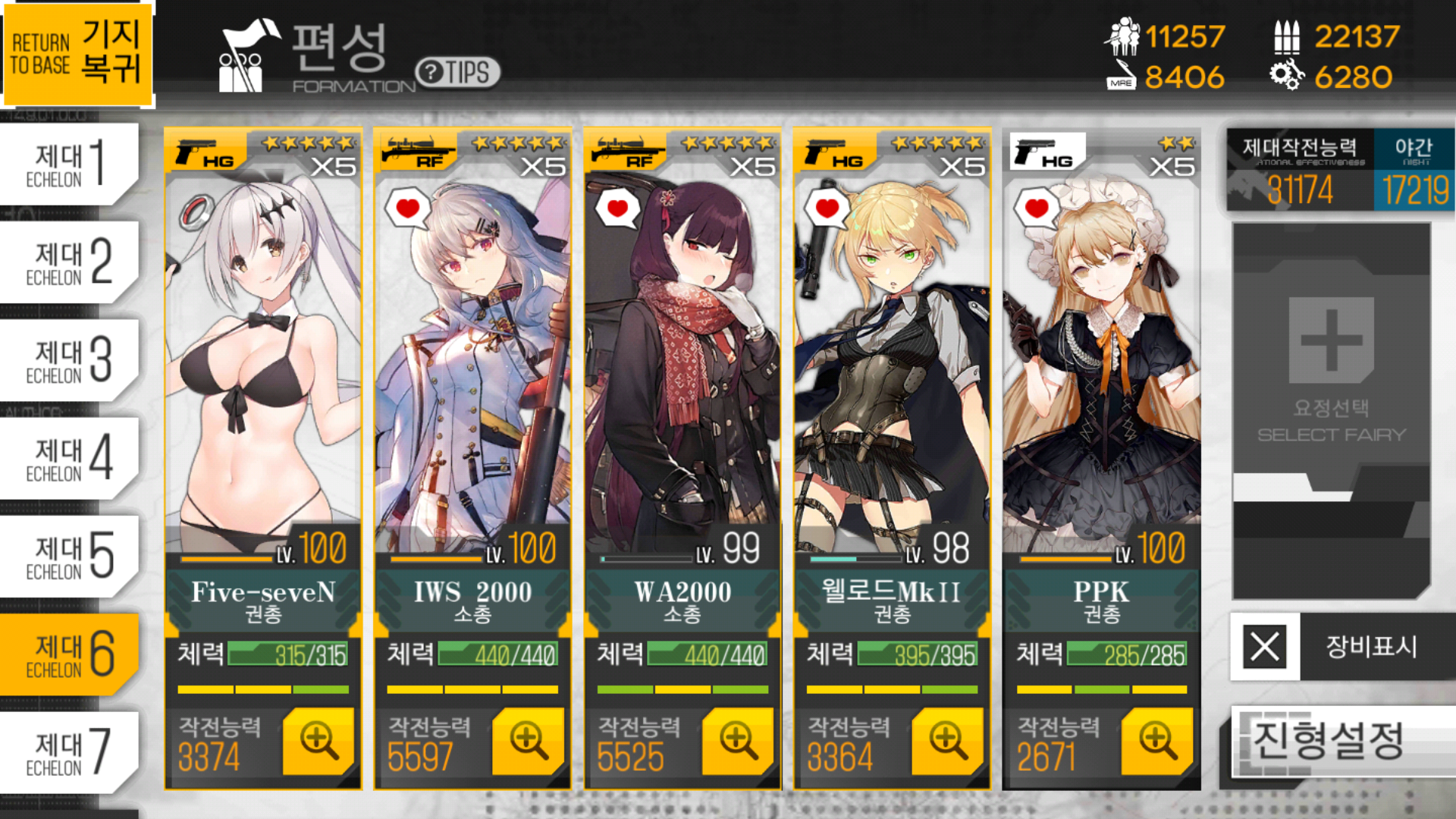Select the PPK character card portrait
1456x819 pixels.
1101,349
